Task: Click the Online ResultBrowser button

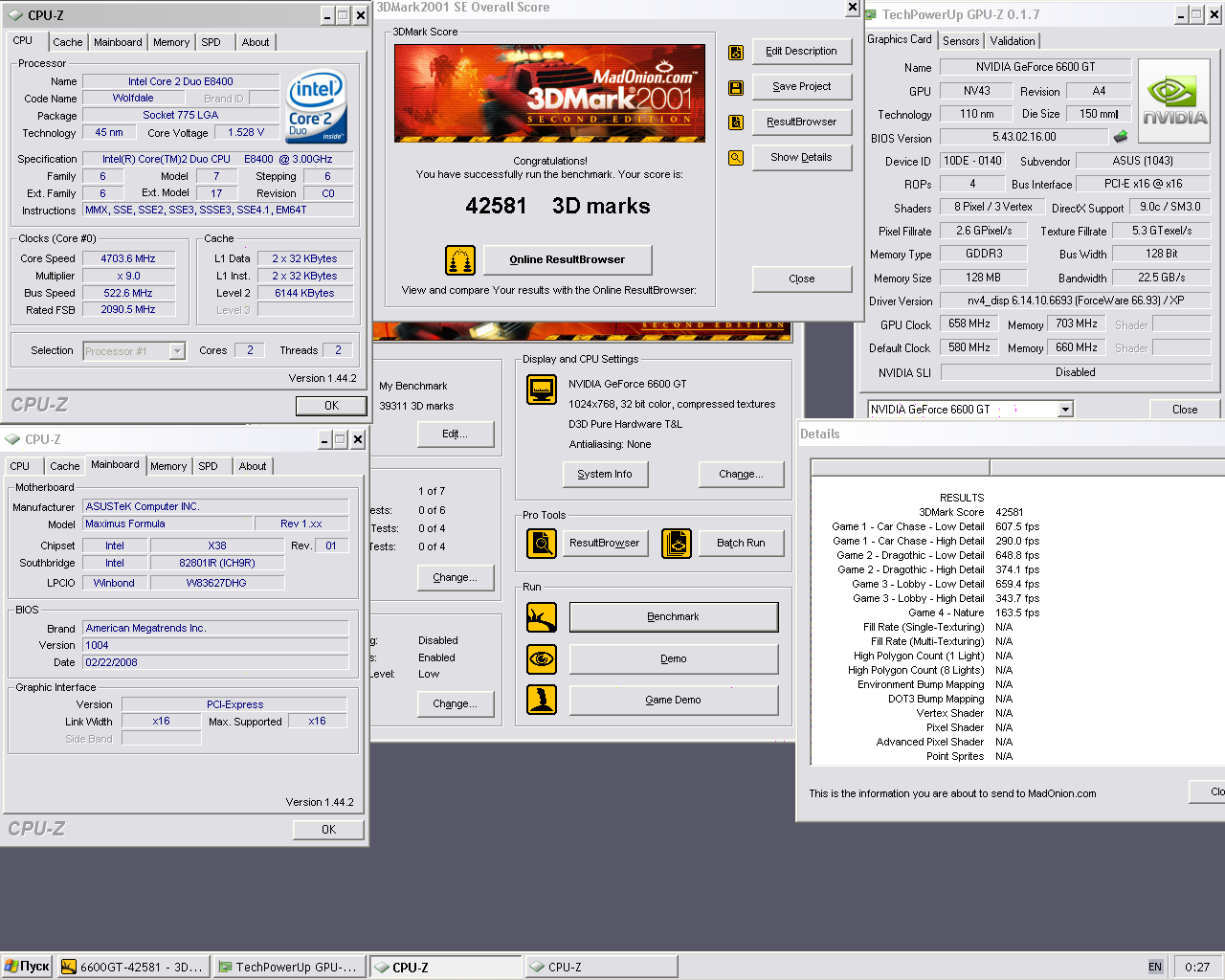Action: point(568,260)
